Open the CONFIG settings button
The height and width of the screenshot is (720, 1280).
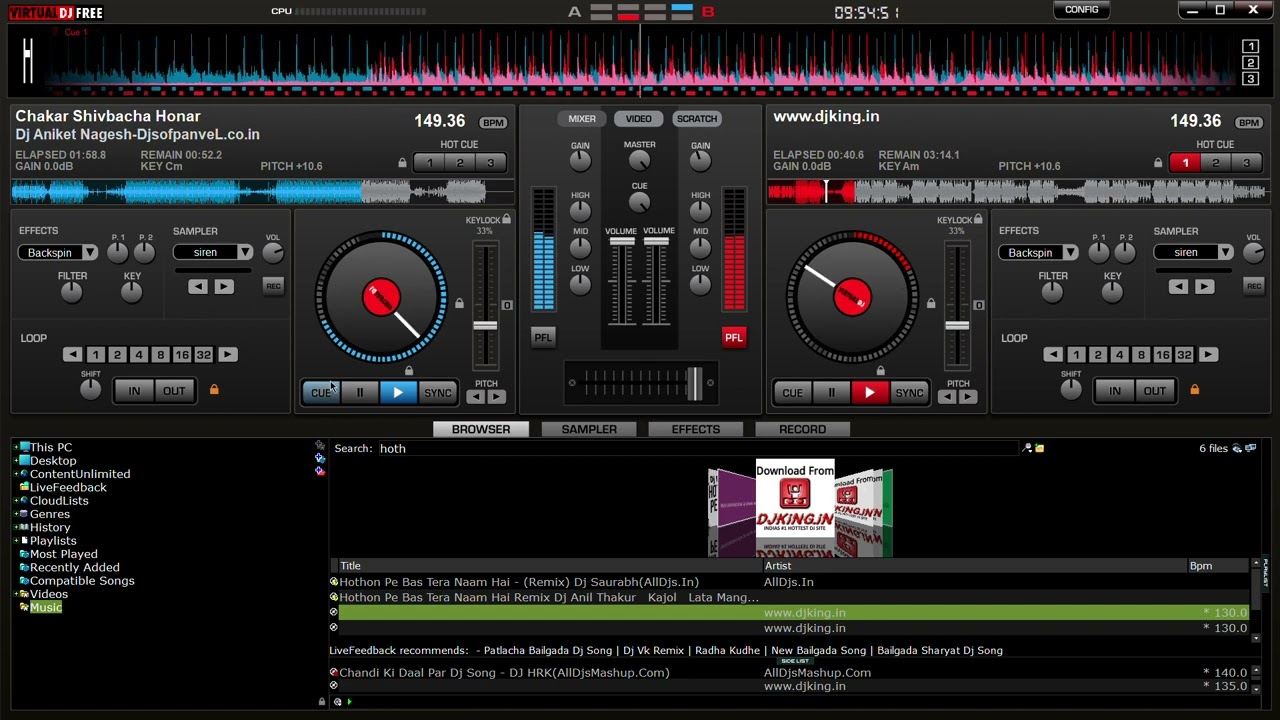[x=1081, y=10]
